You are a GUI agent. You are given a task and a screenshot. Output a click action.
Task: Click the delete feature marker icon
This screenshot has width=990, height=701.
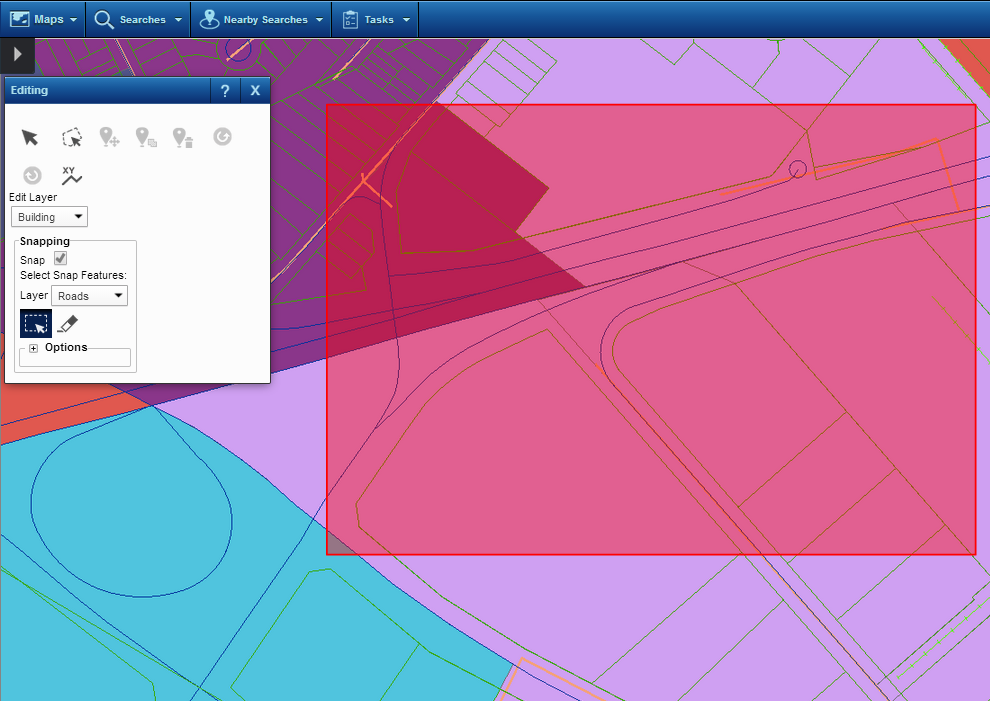point(182,137)
